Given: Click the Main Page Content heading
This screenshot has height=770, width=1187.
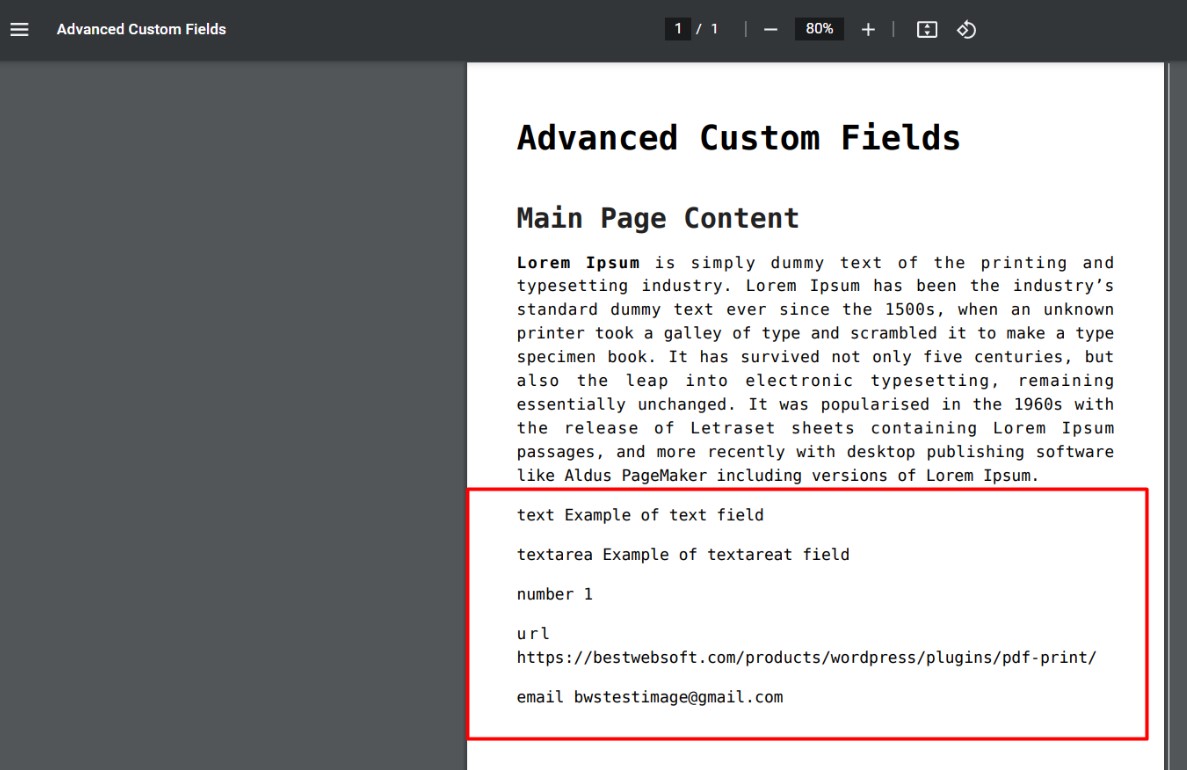Looking at the screenshot, I should click(x=657, y=218).
